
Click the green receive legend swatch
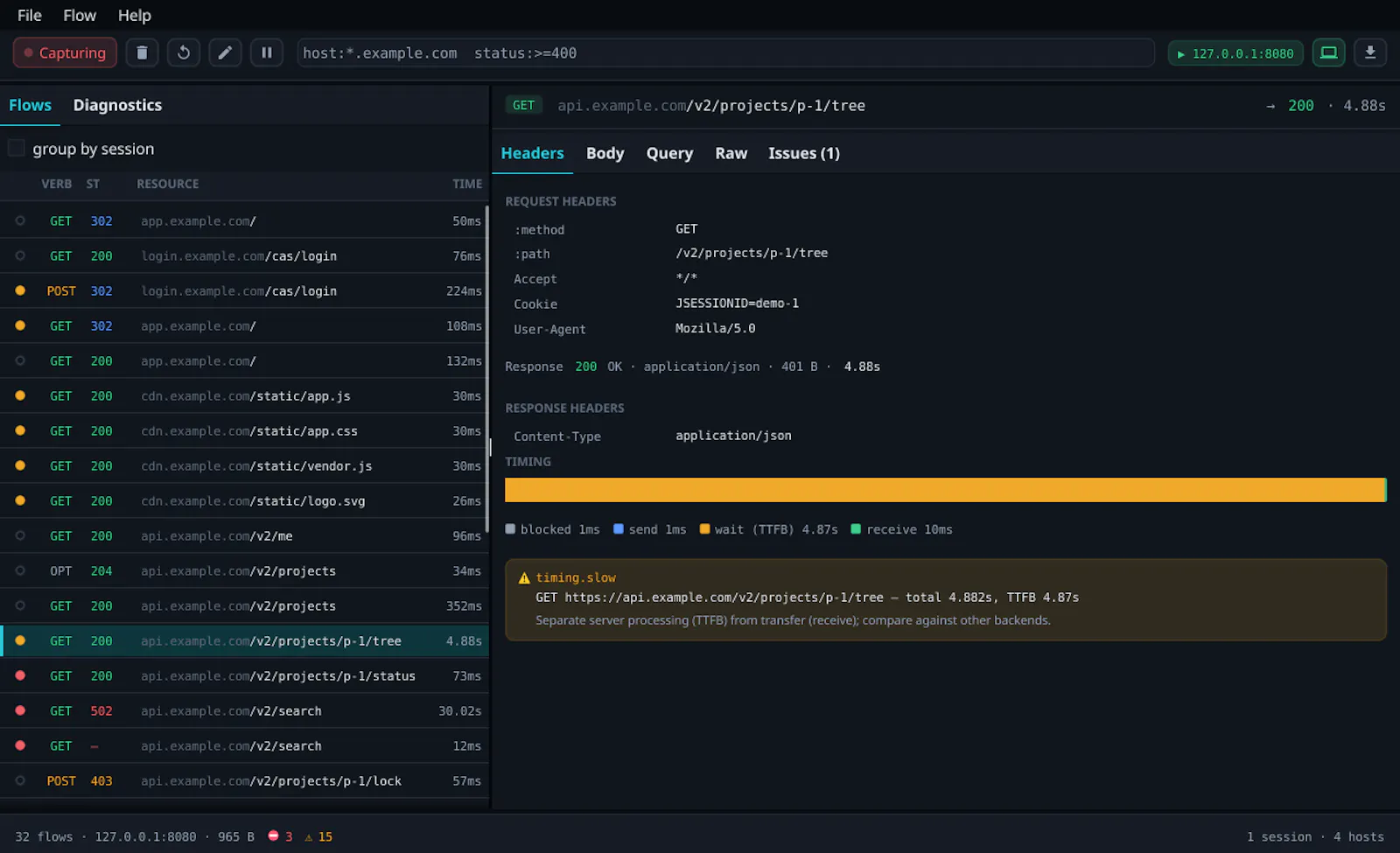856,528
